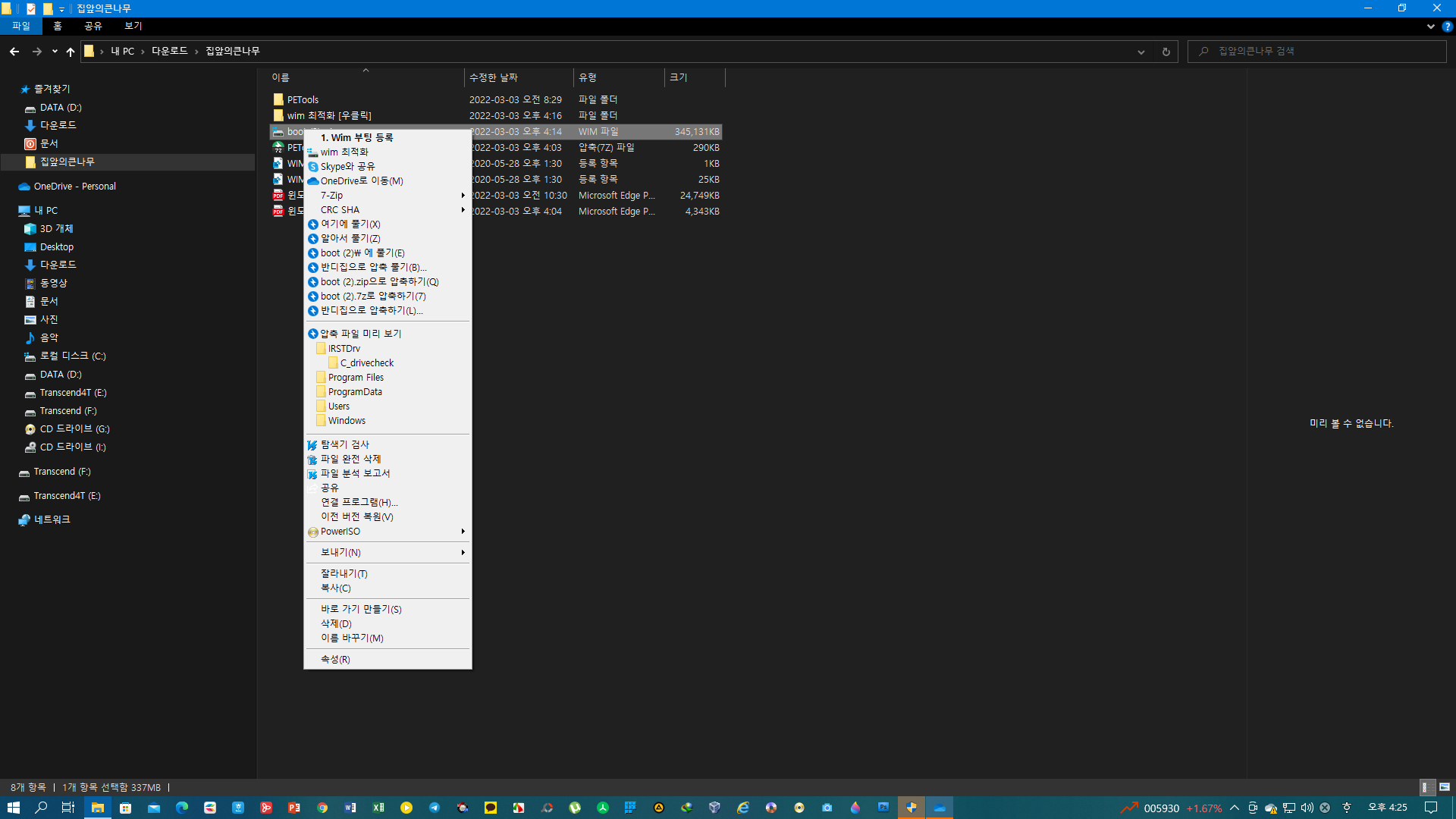Expand the ribbon with the chevron

(1430, 26)
